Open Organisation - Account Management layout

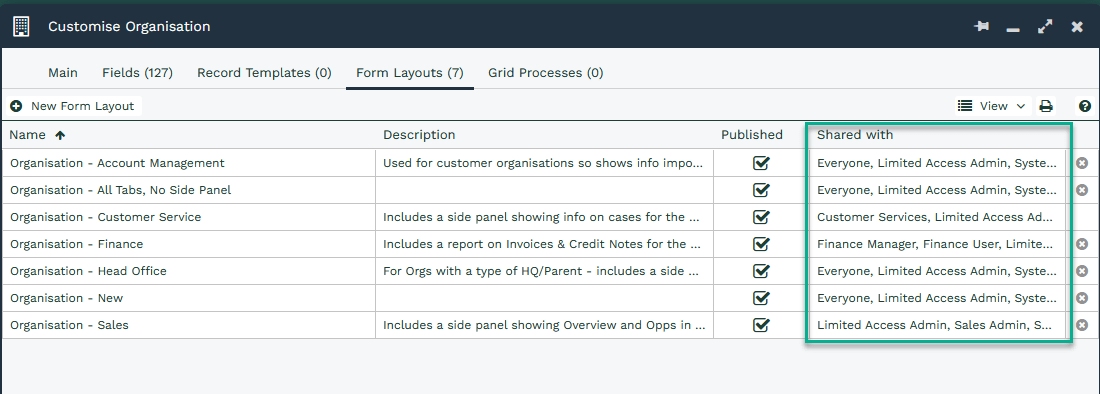click(x=117, y=163)
